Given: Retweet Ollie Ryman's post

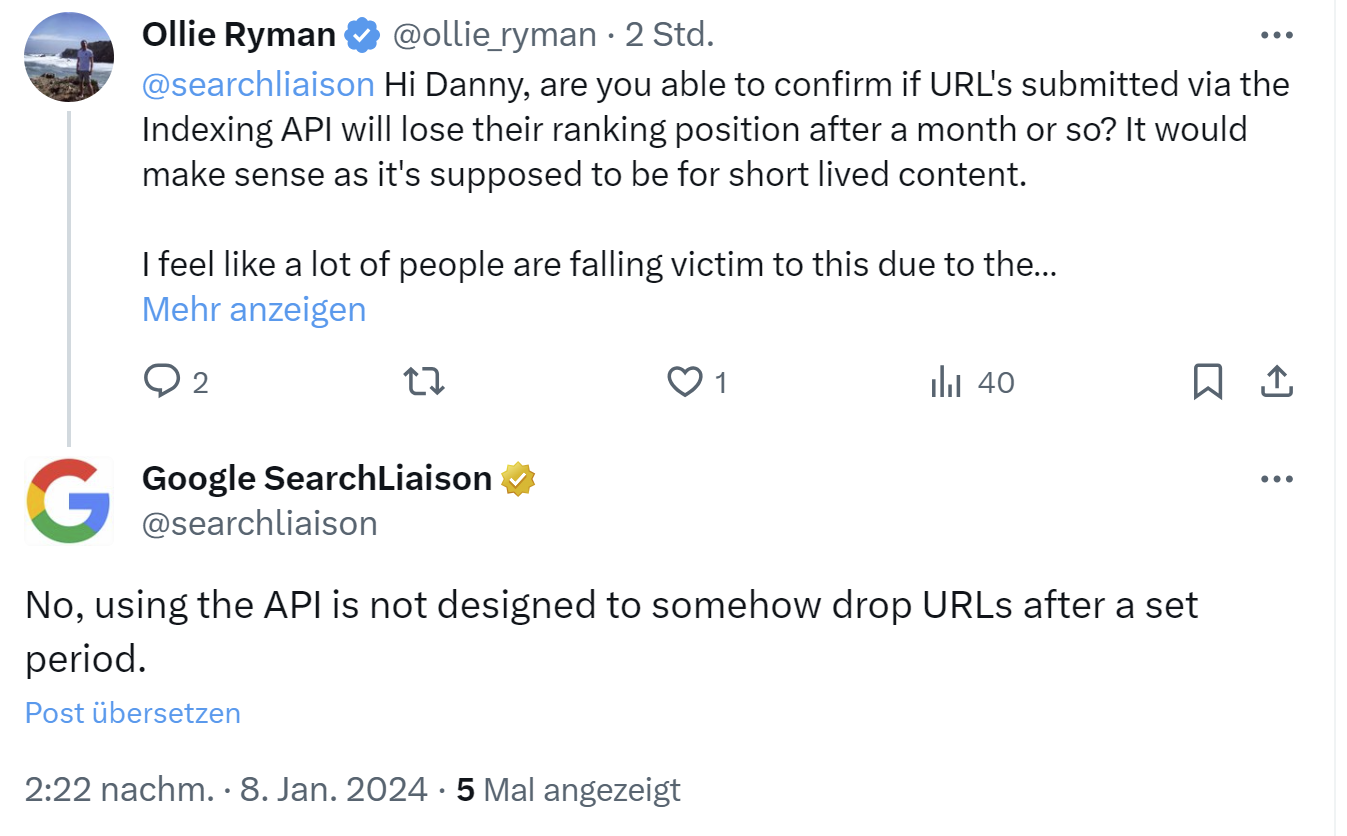Looking at the screenshot, I should (x=423, y=381).
